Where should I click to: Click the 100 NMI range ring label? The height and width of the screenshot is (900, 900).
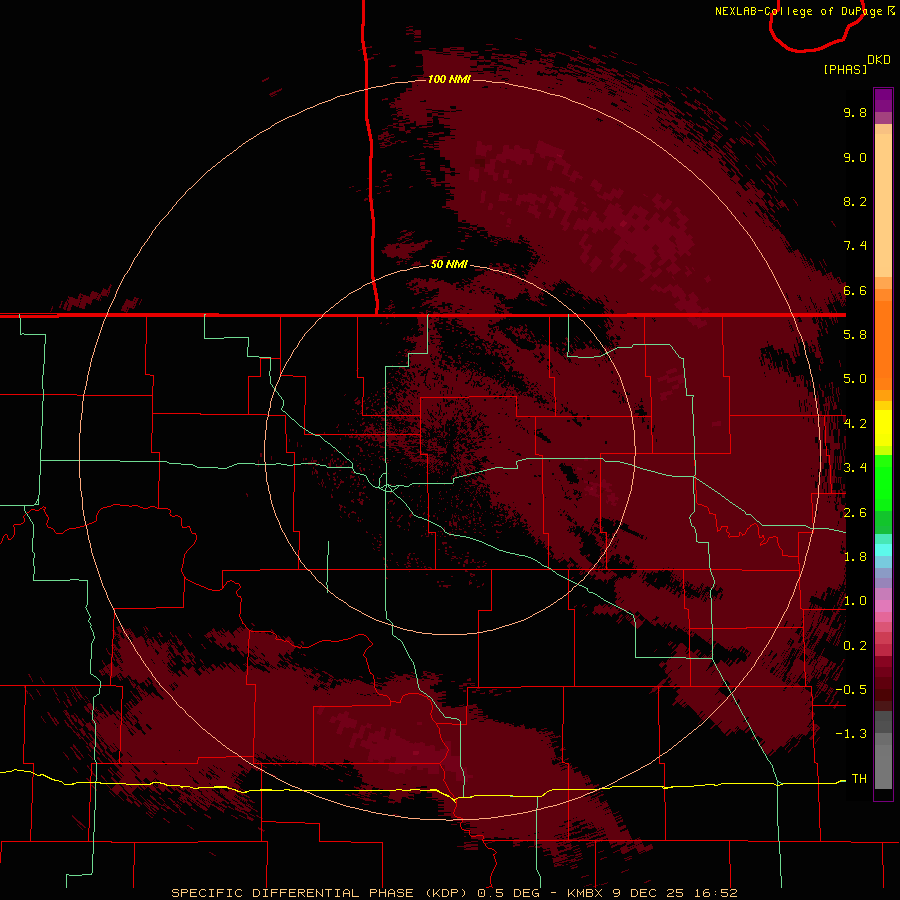click(x=449, y=79)
